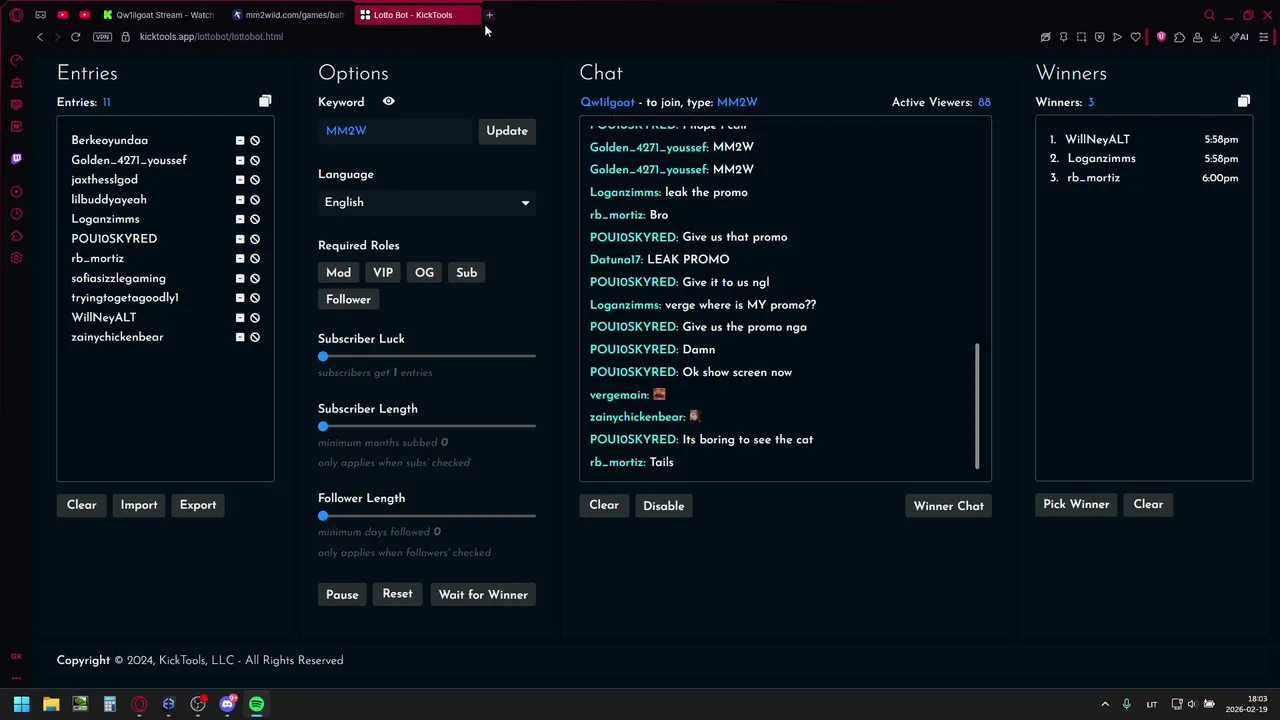This screenshot has height=720, width=1280.
Task: Remove the Berkeoyundaa entry with the minus icon
Action: 240,141
